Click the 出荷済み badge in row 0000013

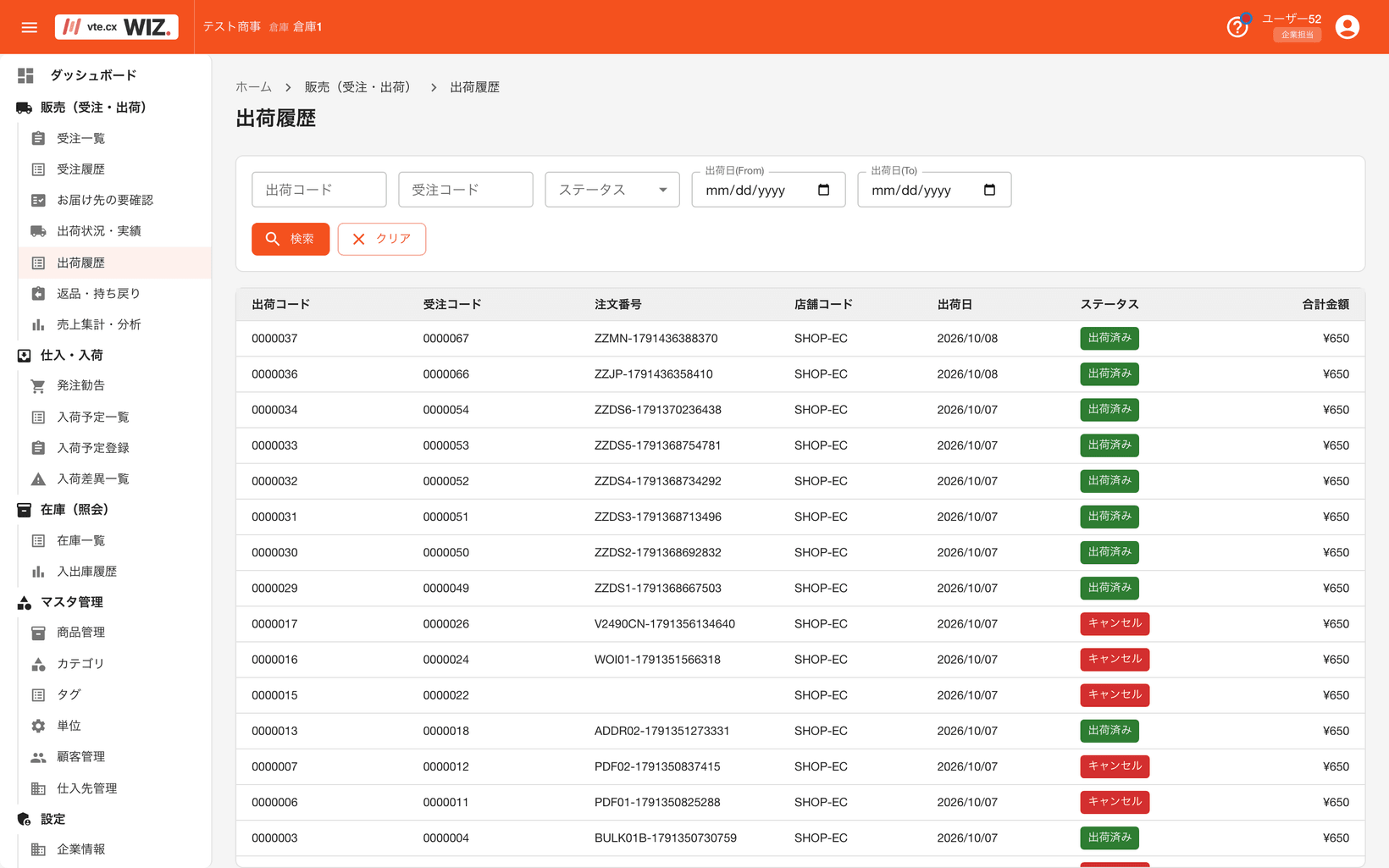1109,730
